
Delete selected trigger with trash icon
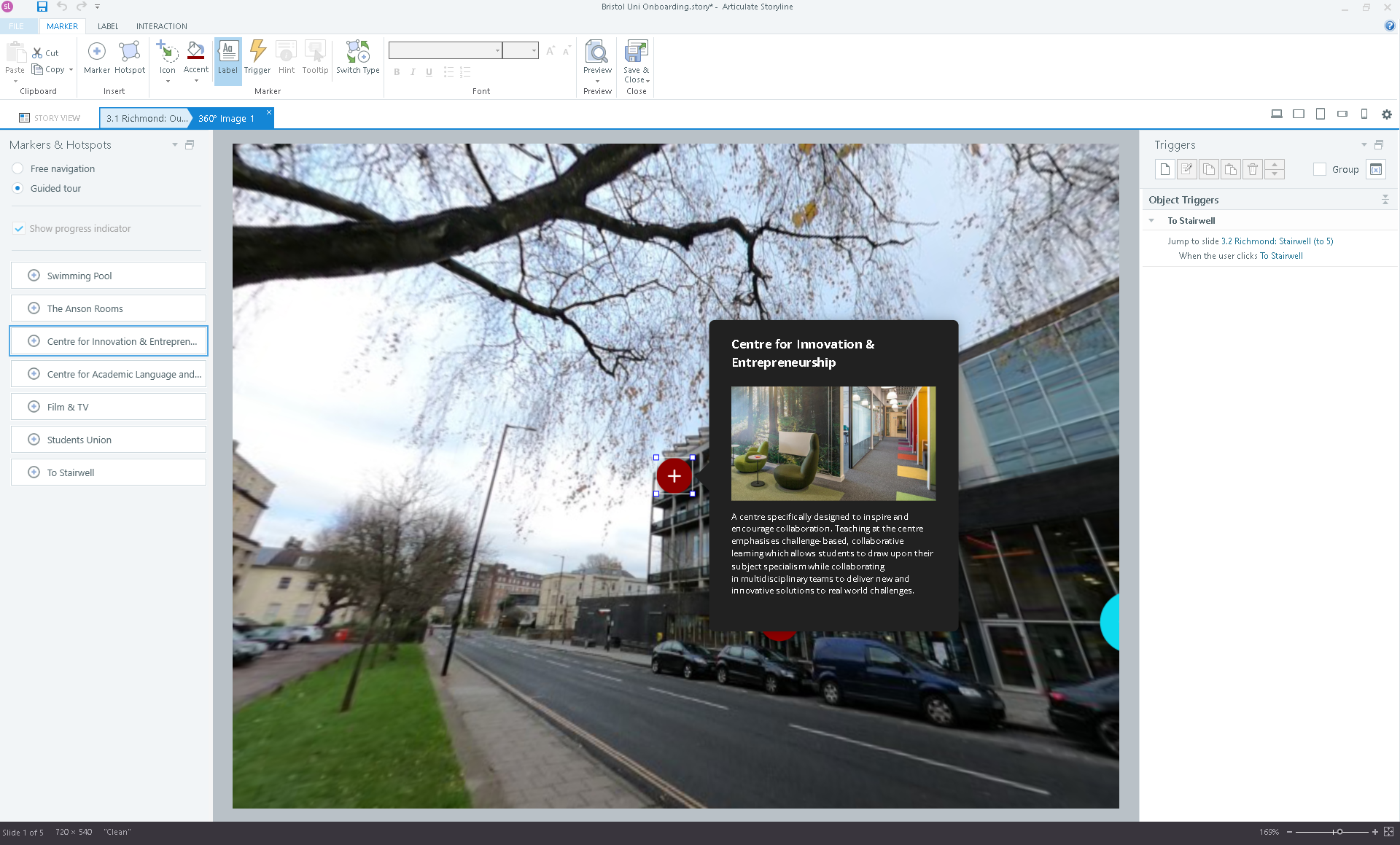(1252, 169)
